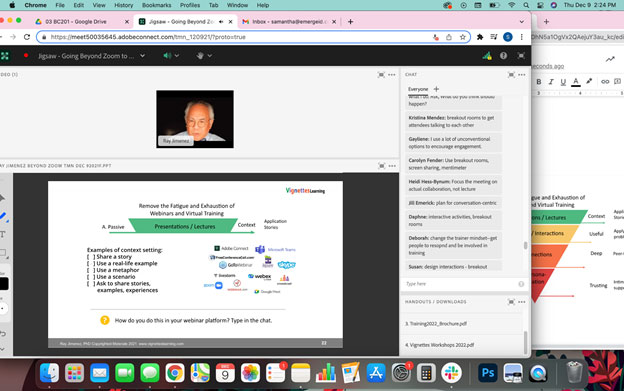Open Chat pod options menu
Viewport: 624px width, 391px height.
pos(522,74)
